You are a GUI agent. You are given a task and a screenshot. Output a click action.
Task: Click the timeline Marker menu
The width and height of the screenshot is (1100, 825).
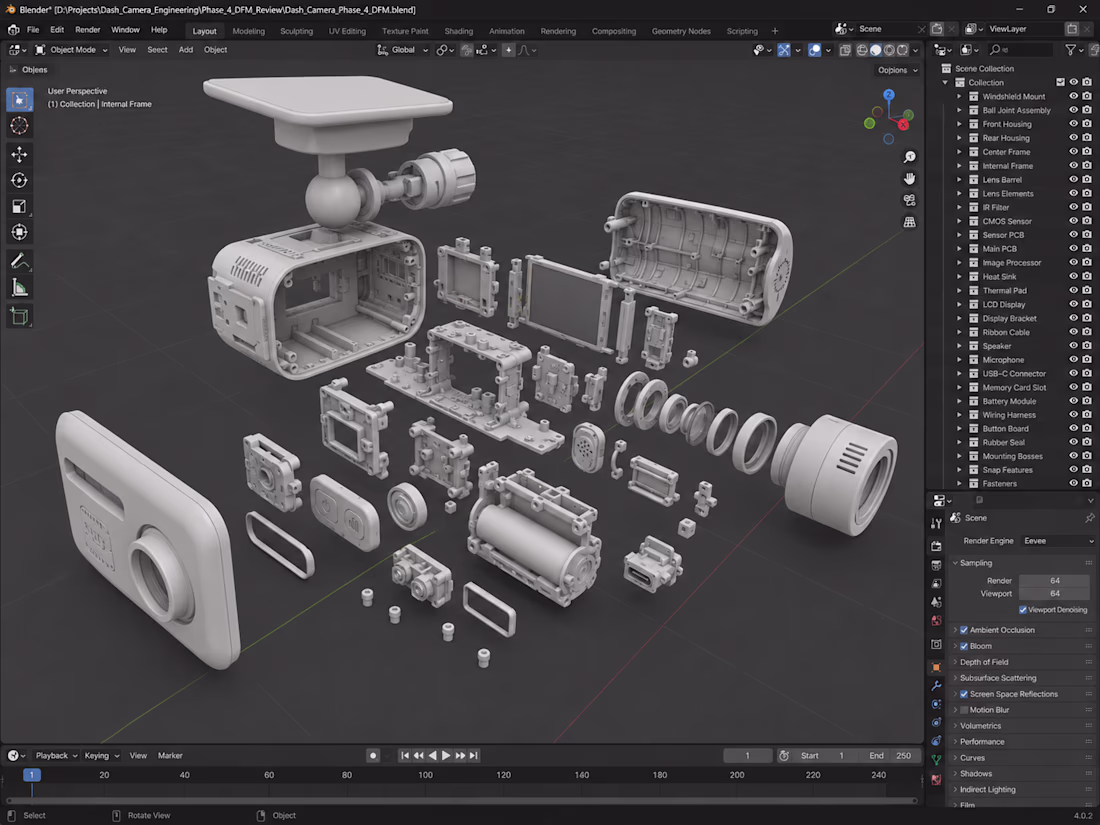pyautogui.click(x=170, y=756)
